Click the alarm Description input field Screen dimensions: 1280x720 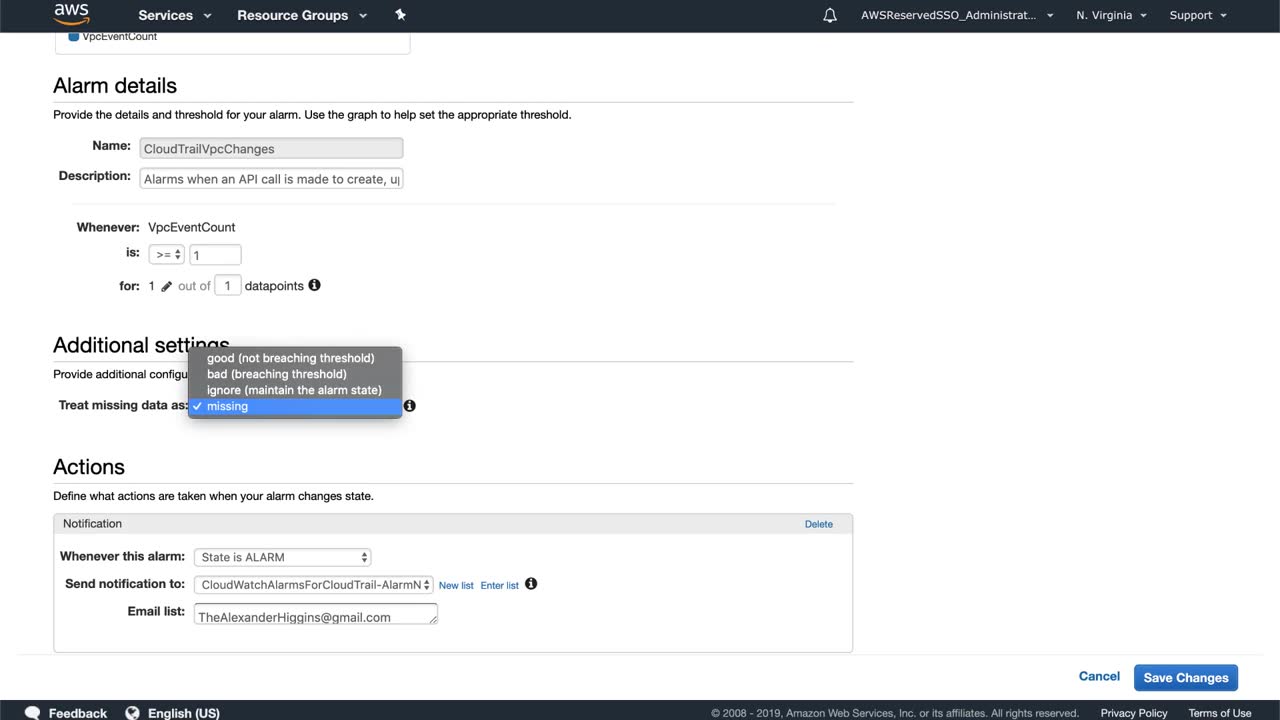(x=271, y=179)
